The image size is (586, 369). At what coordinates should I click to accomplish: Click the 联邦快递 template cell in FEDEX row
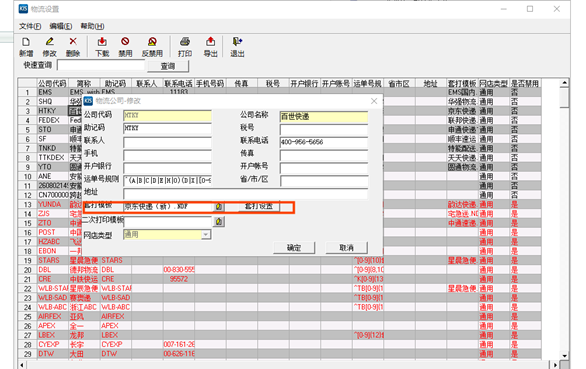[462, 120]
